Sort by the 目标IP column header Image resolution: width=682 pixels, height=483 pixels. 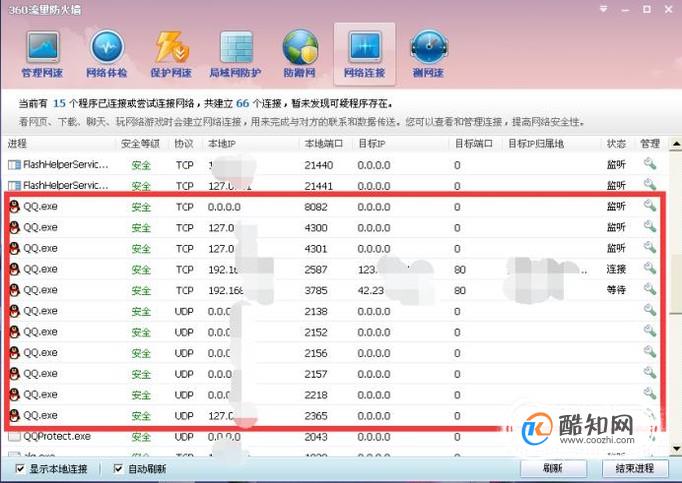pyautogui.click(x=371, y=144)
